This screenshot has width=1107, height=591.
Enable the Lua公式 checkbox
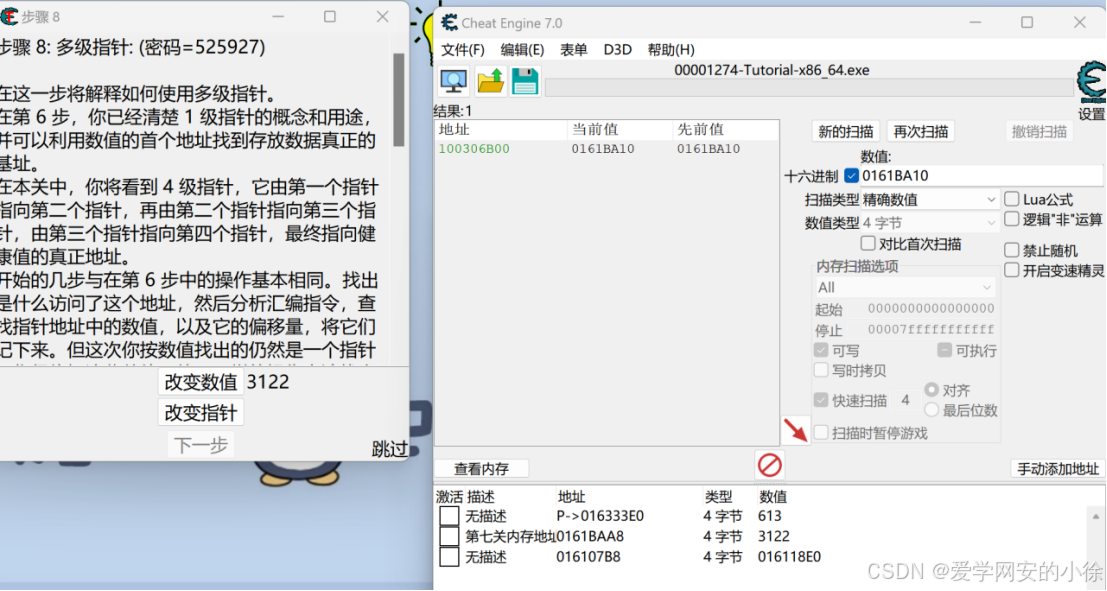click(x=1012, y=199)
